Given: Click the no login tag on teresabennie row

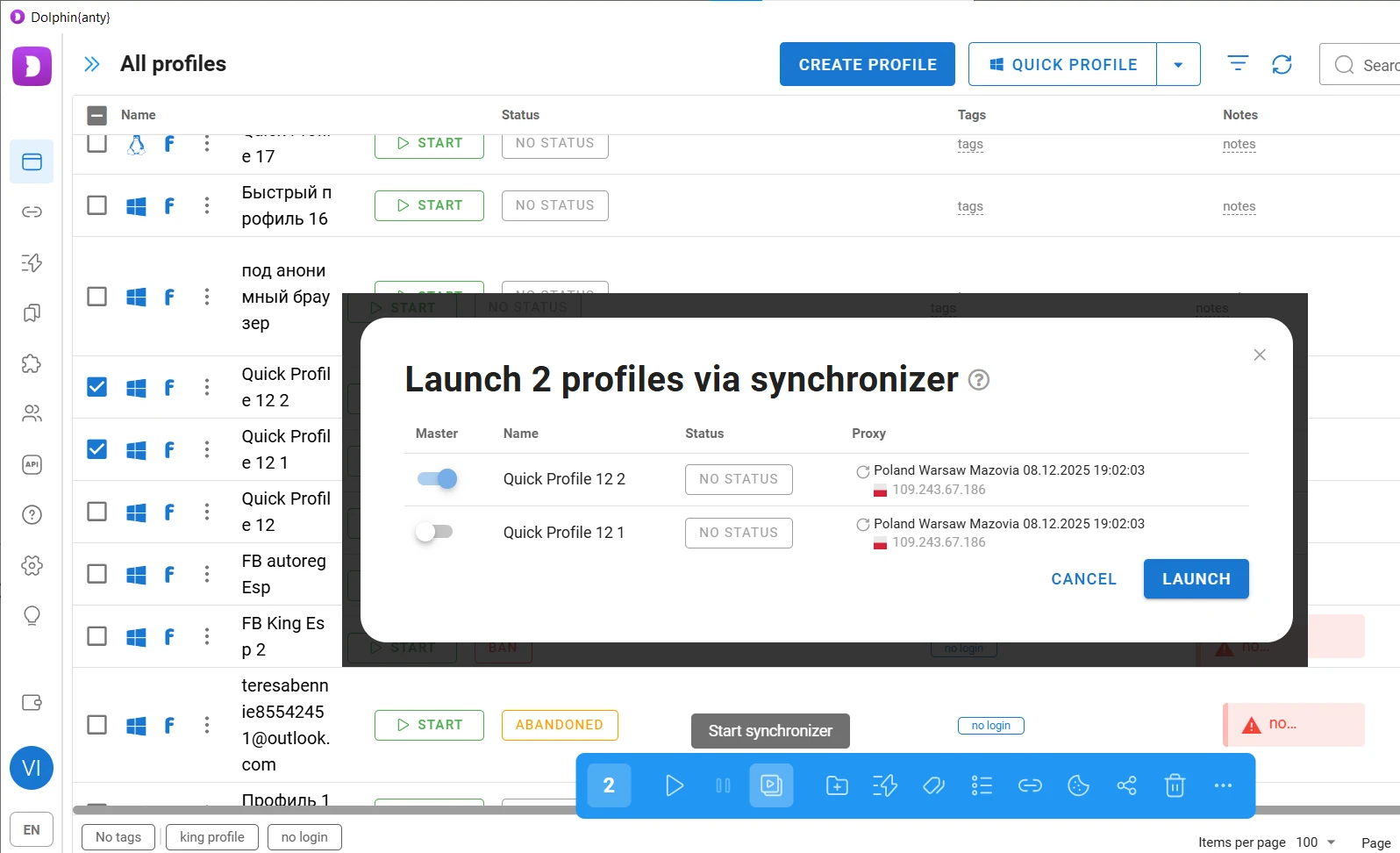Looking at the screenshot, I should (x=991, y=726).
